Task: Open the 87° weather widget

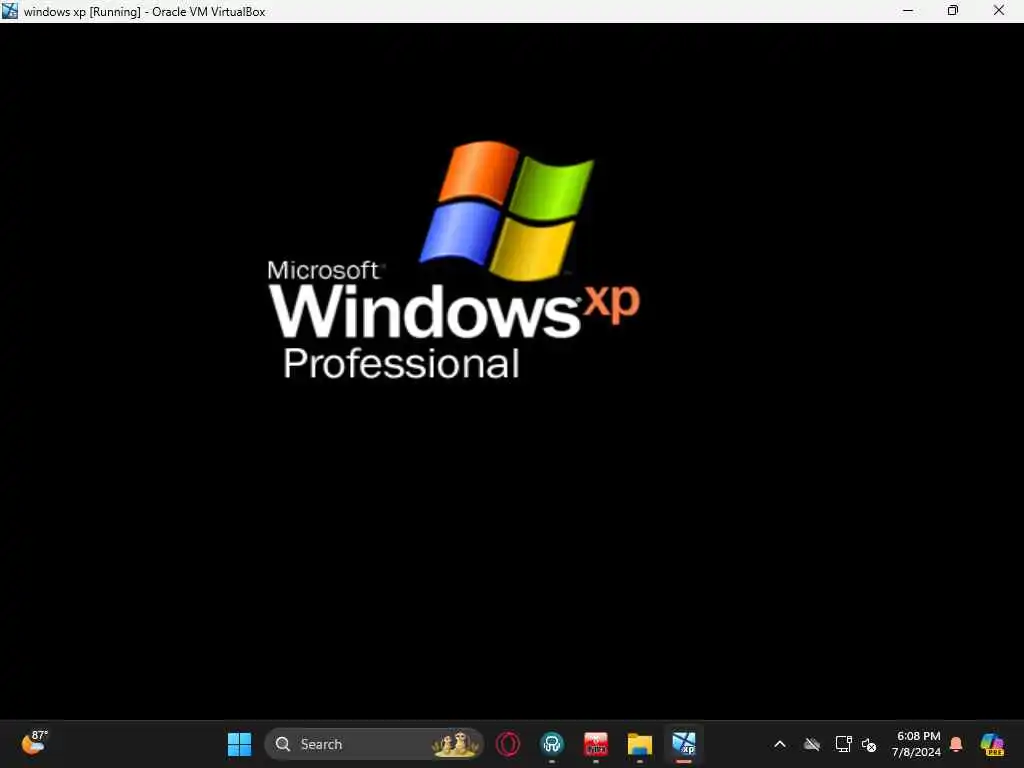Action: (x=34, y=743)
